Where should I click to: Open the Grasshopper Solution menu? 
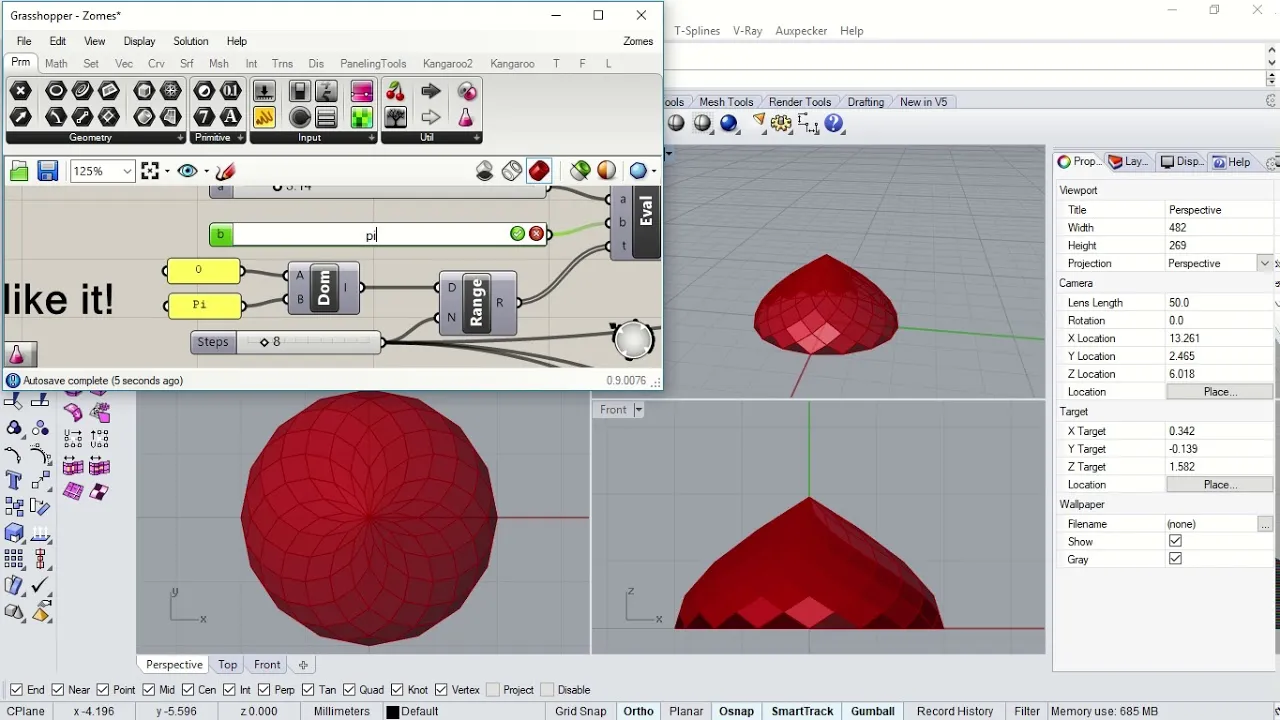[x=191, y=41]
